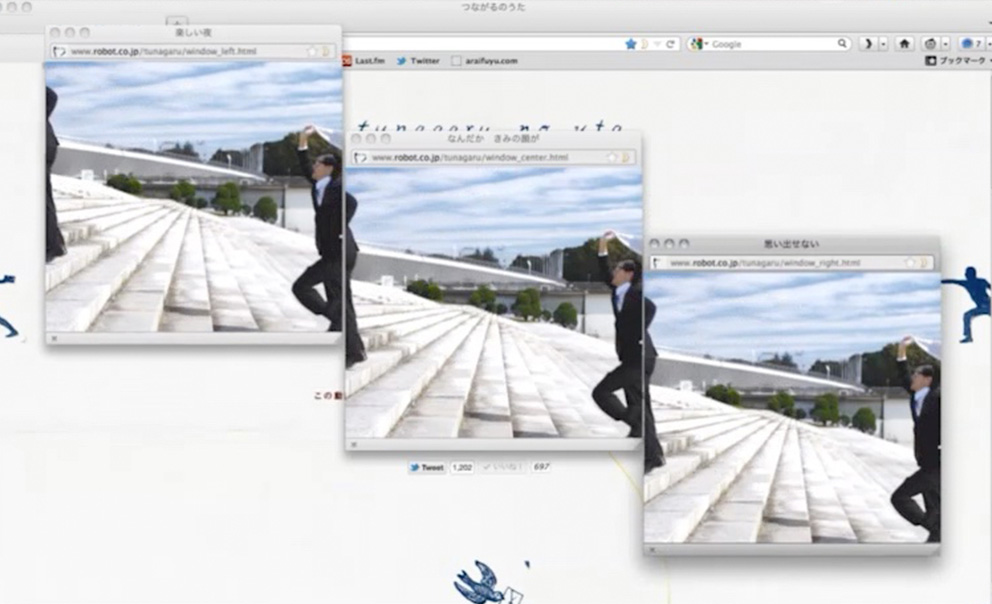Click the site icon in window_center address bar
This screenshot has height=604, width=992.
click(360, 157)
